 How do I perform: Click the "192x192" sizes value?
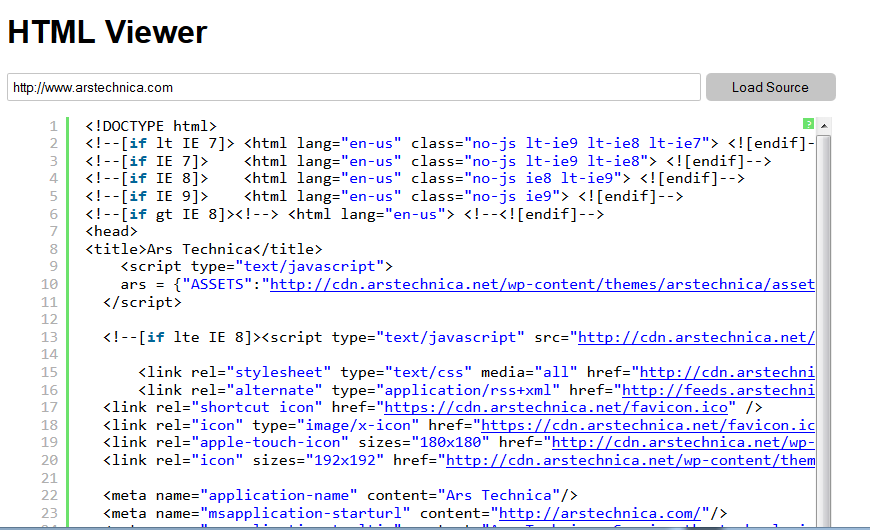tap(345, 461)
